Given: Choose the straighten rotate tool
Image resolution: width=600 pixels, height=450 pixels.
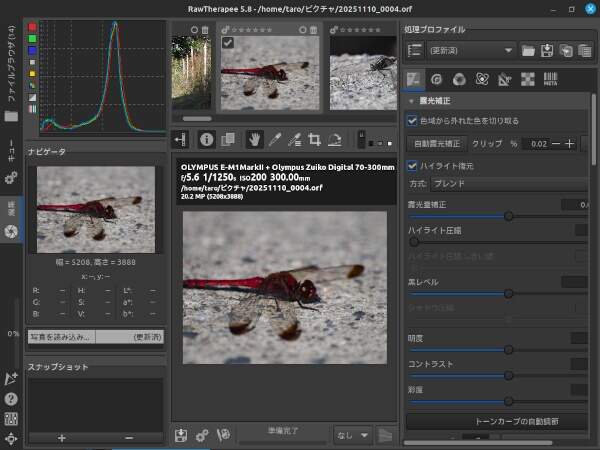Looking at the screenshot, I should coord(336,140).
